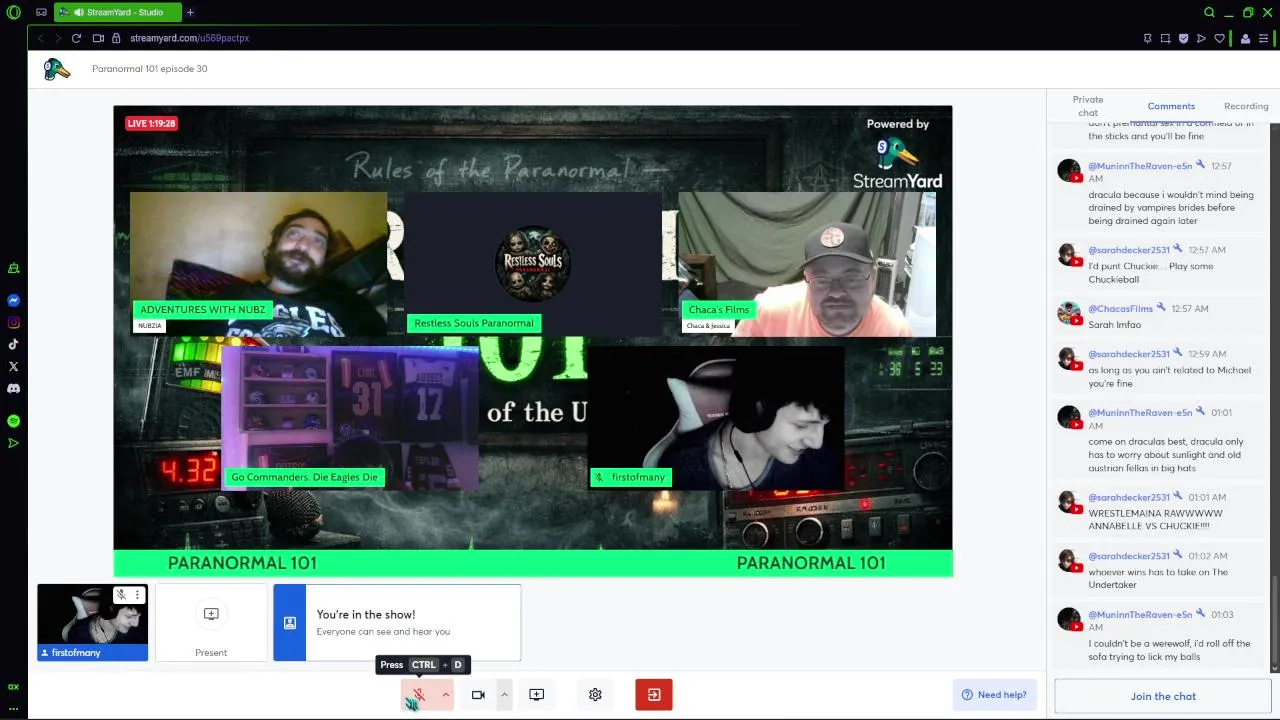Bookmark page with heart icon
The height and width of the screenshot is (720, 1280).
[1219, 38]
